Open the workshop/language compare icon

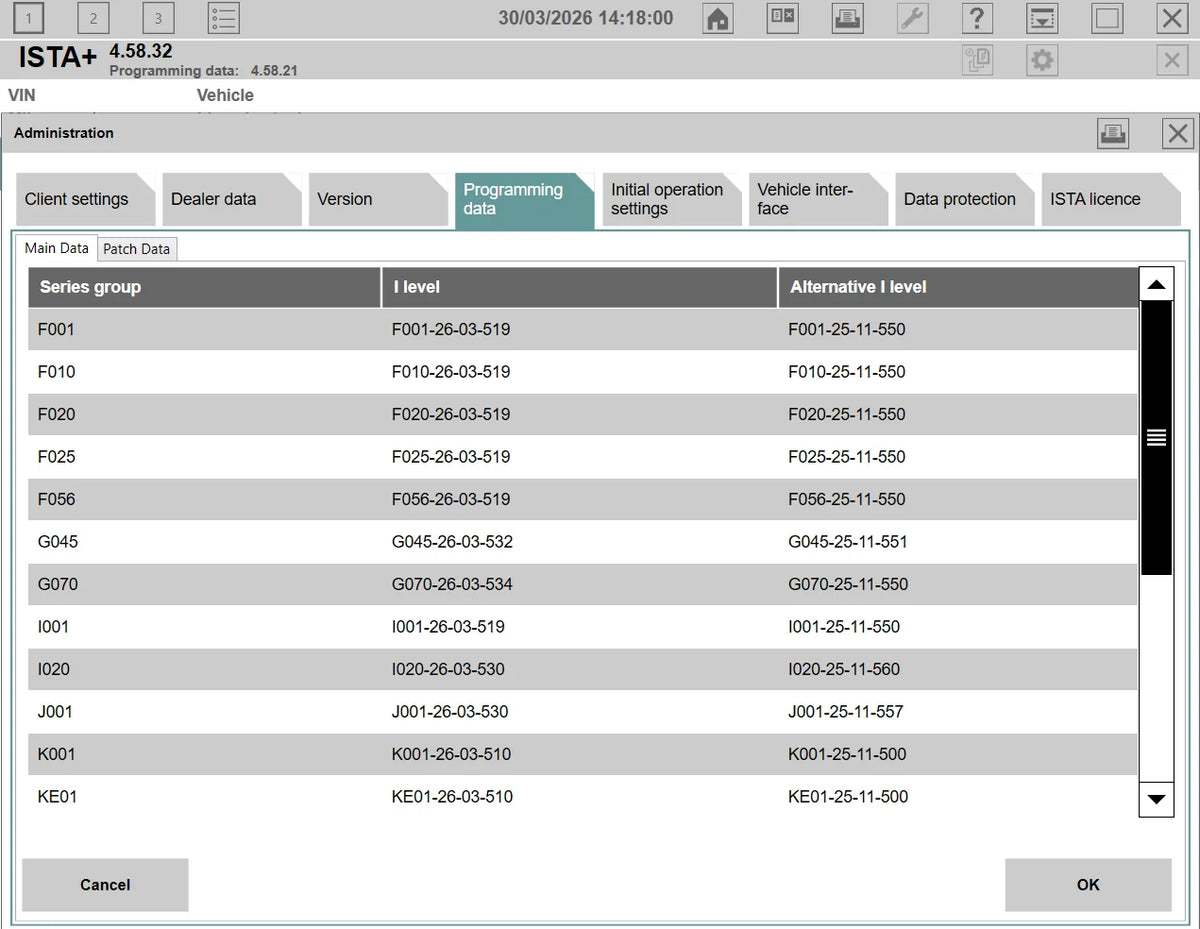(783, 18)
